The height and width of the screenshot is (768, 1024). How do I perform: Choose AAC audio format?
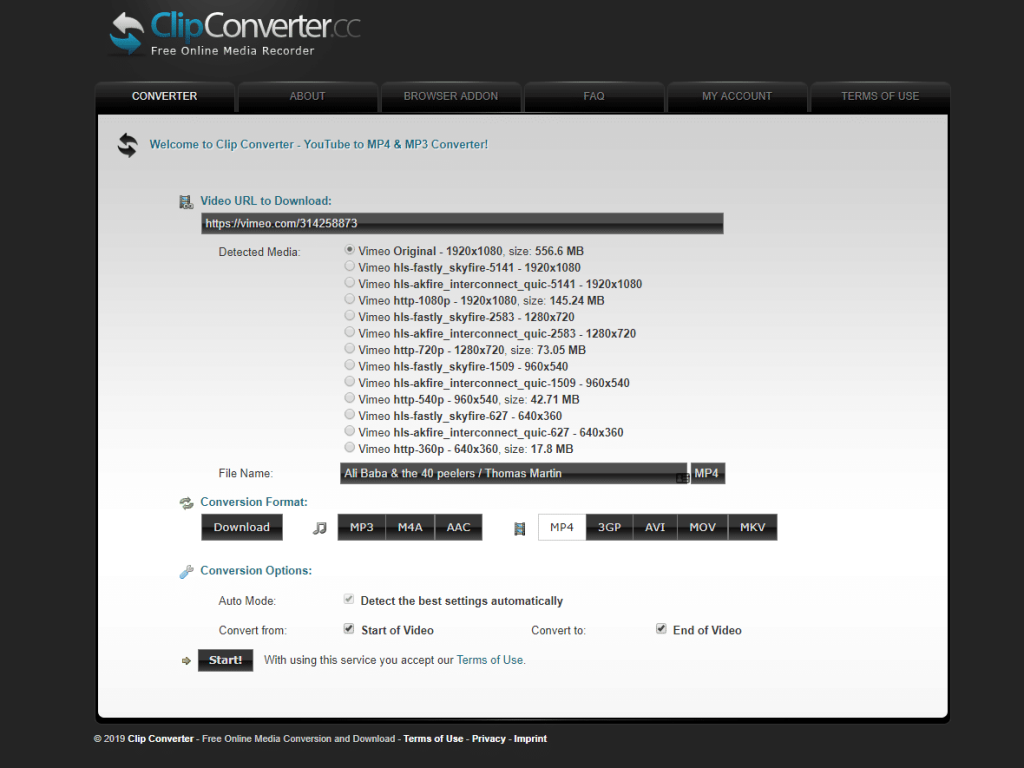[x=458, y=528]
